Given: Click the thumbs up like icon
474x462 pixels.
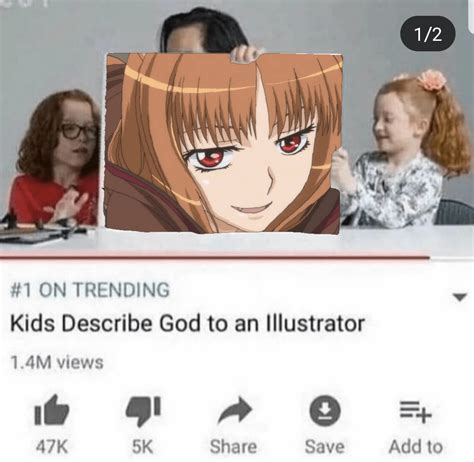Looking at the screenshot, I should tap(52, 410).
